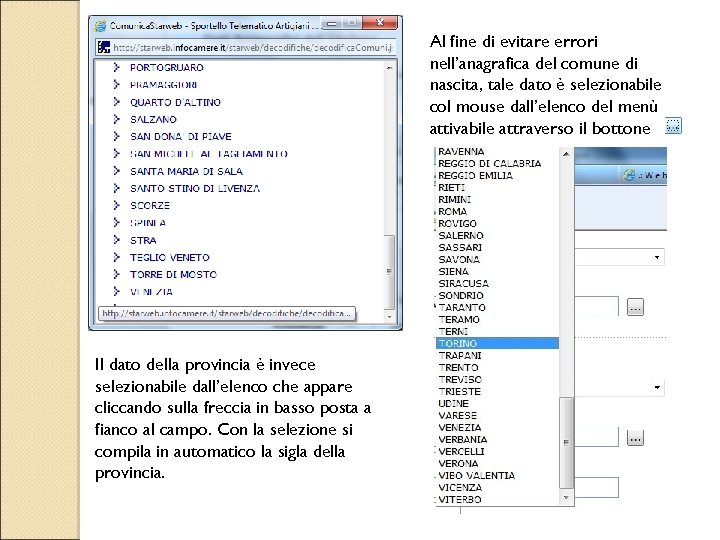Choose TARANTO from province list

pyautogui.click(x=462, y=307)
